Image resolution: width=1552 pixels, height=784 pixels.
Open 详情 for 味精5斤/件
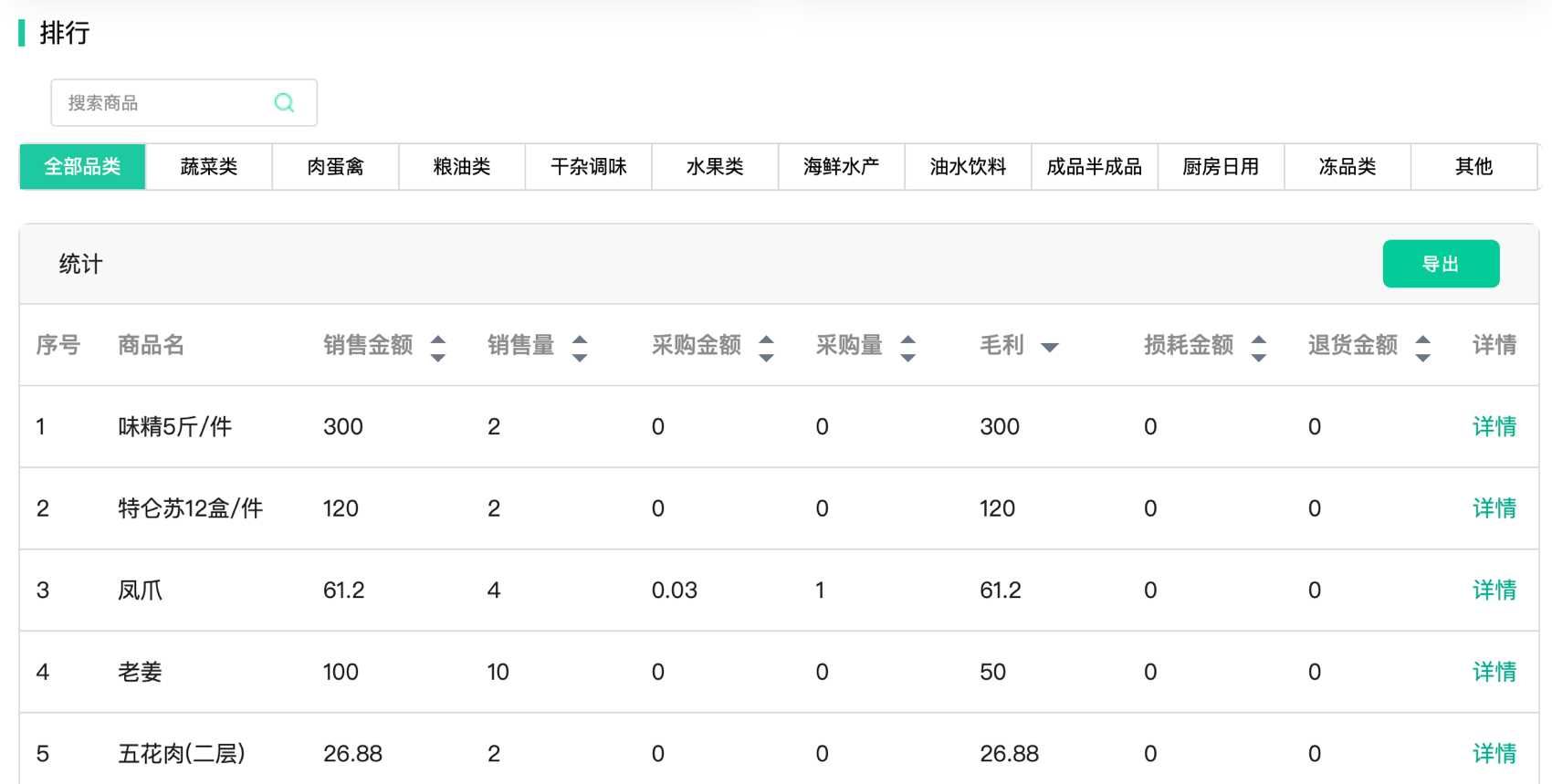pyautogui.click(x=1494, y=426)
